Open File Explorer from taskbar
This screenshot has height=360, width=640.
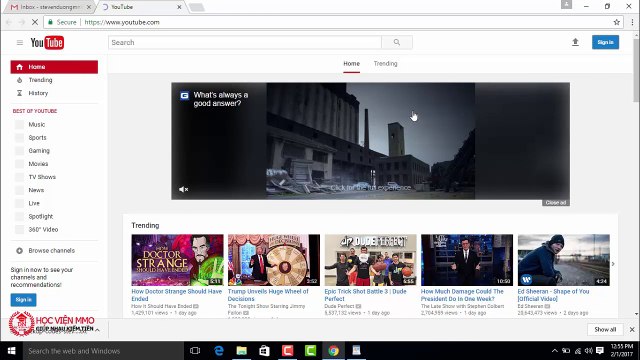242,351
